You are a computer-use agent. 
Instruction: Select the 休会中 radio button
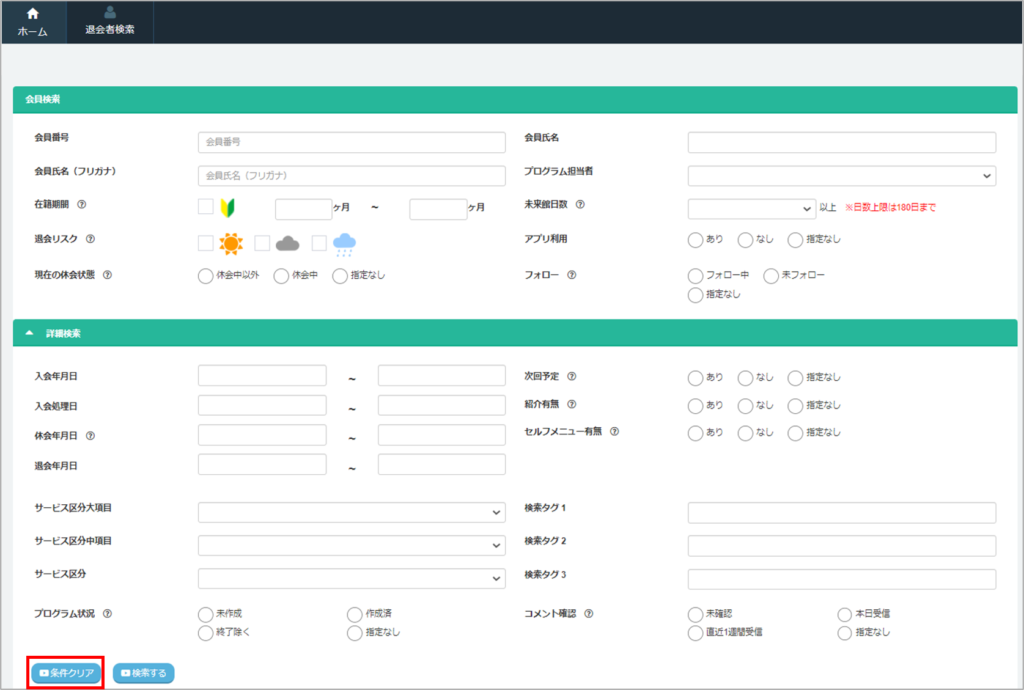pyautogui.click(x=281, y=276)
